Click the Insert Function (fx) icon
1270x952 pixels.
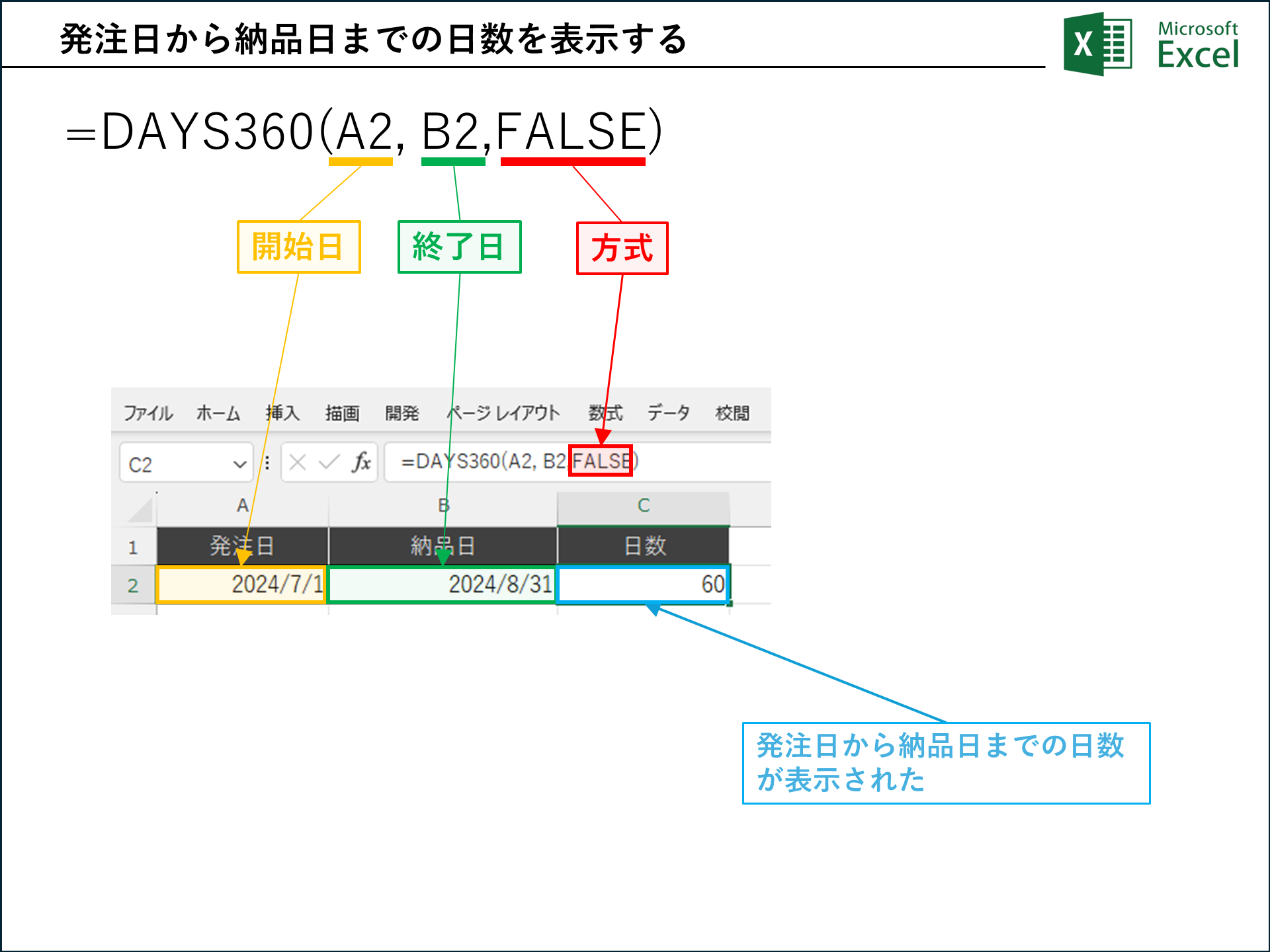click(360, 463)
